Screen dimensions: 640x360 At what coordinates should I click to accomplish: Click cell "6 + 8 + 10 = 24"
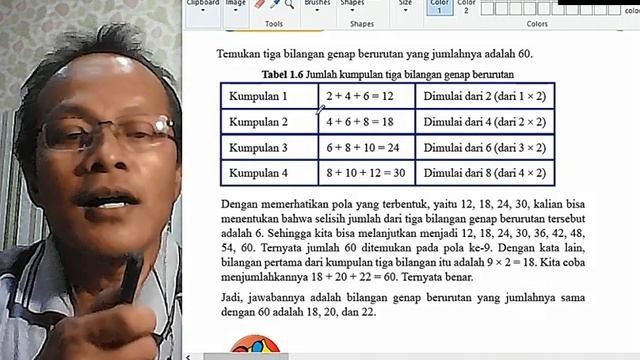pyautogui.click(x=367, y=147)
